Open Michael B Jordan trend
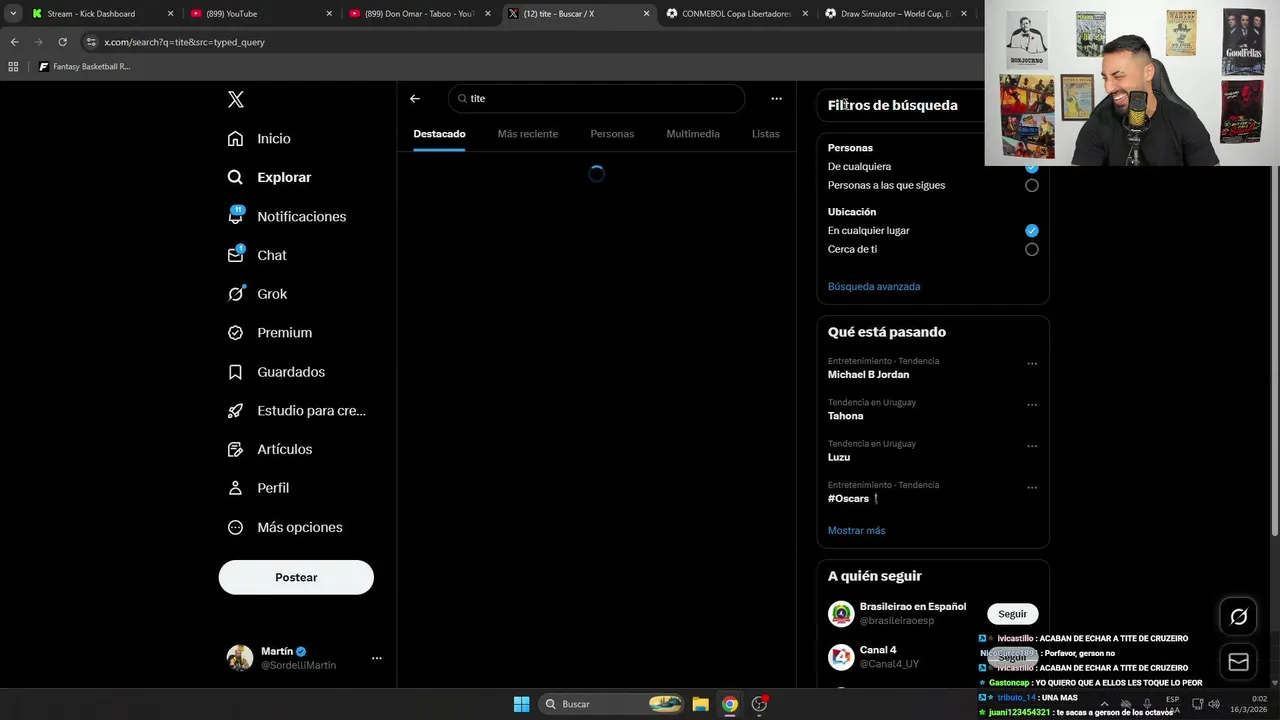Viewport: 1280px width, 720px height. point(868,375)
